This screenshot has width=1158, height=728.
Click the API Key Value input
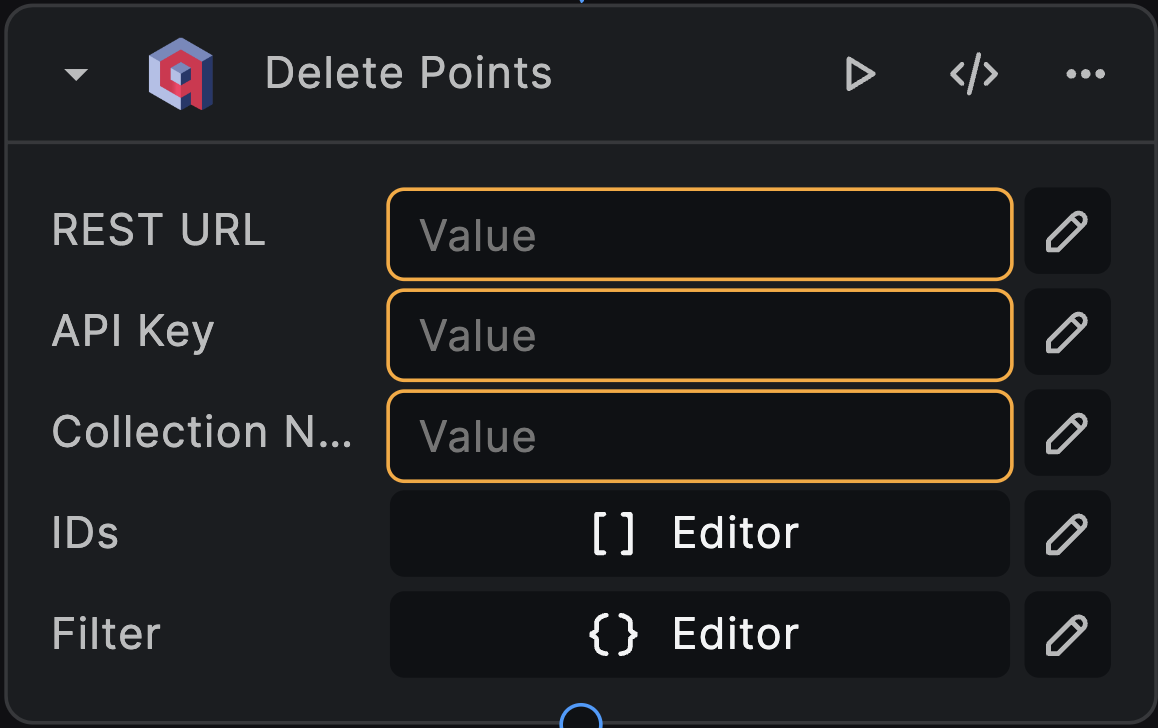point(699,335)
